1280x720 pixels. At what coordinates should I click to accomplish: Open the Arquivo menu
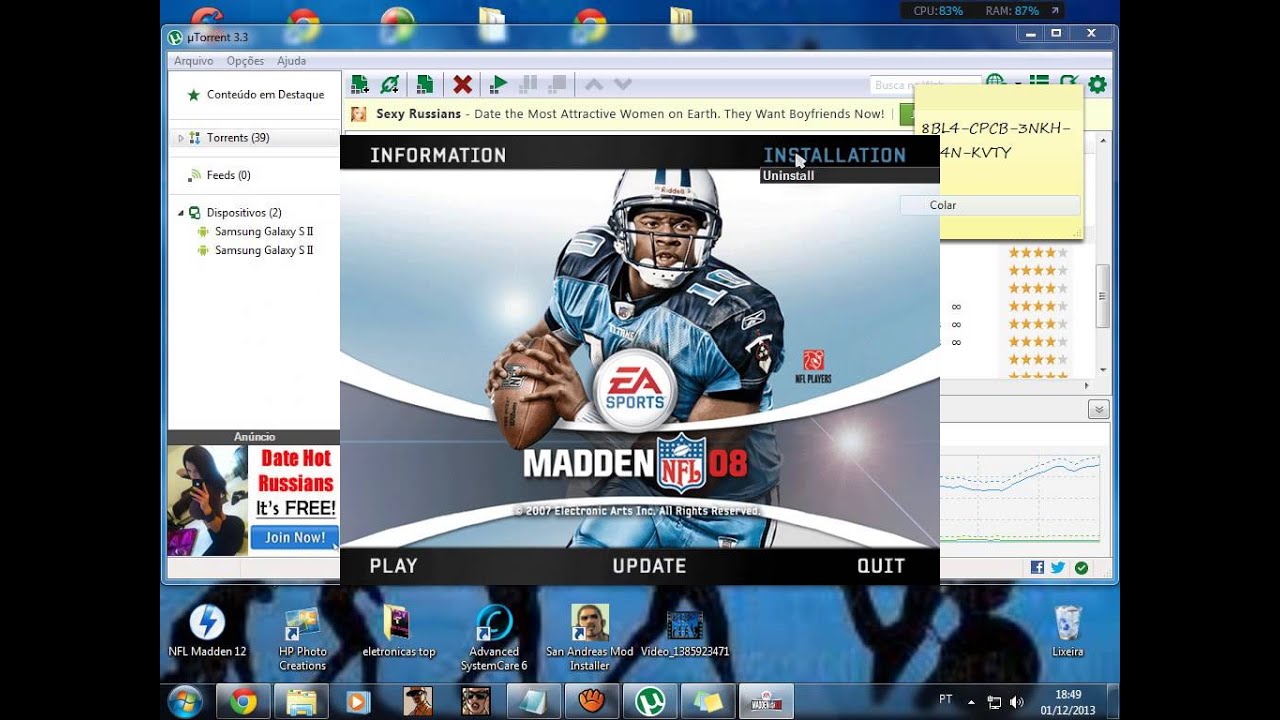[x=194, y=61]
